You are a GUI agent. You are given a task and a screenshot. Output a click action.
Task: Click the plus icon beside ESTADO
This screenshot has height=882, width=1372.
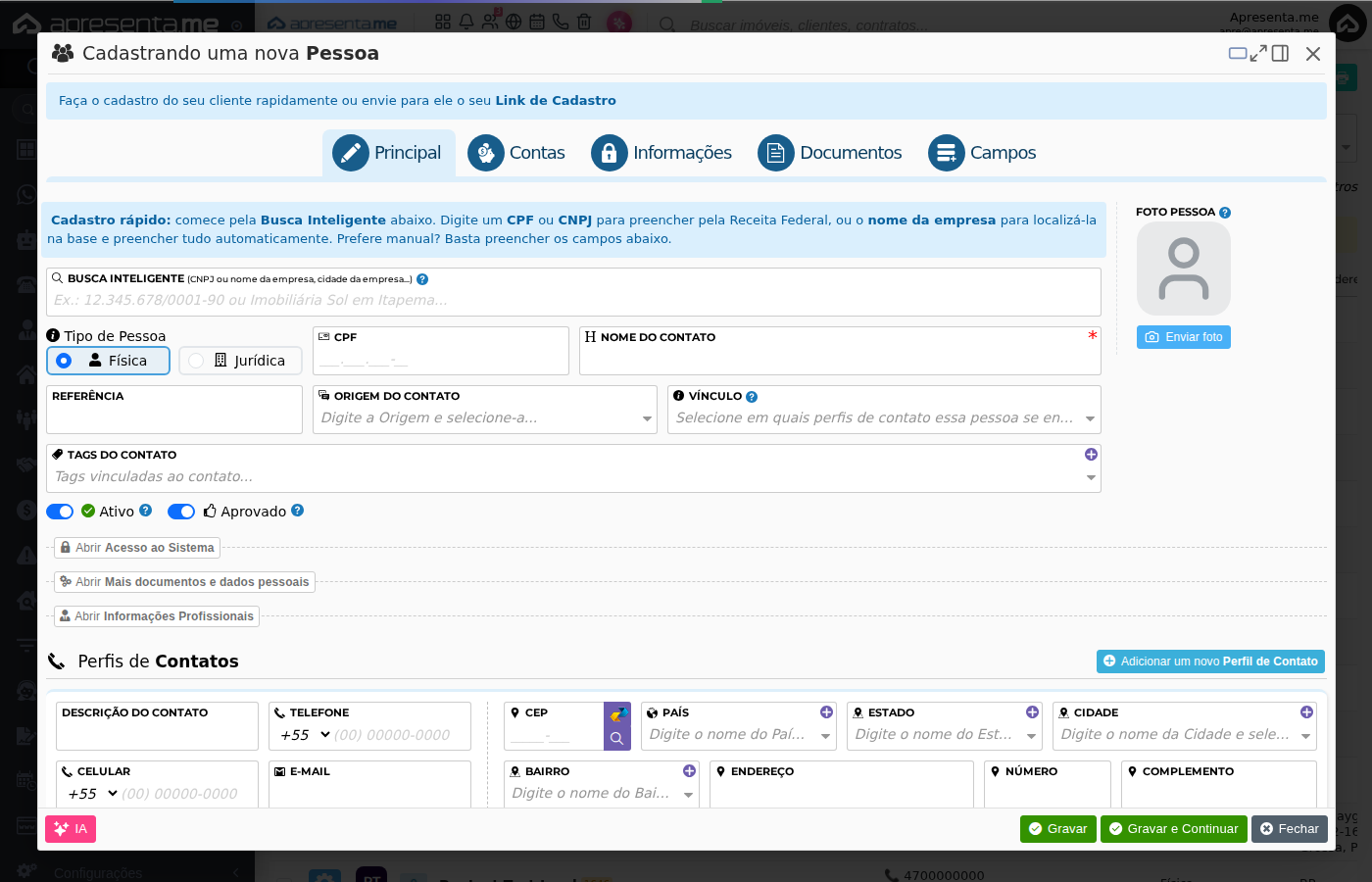[1032, 712]
